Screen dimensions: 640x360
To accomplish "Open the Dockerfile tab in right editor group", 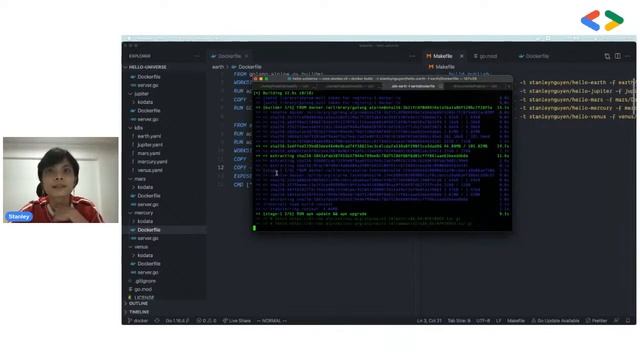I will click(x=534, y=56).
